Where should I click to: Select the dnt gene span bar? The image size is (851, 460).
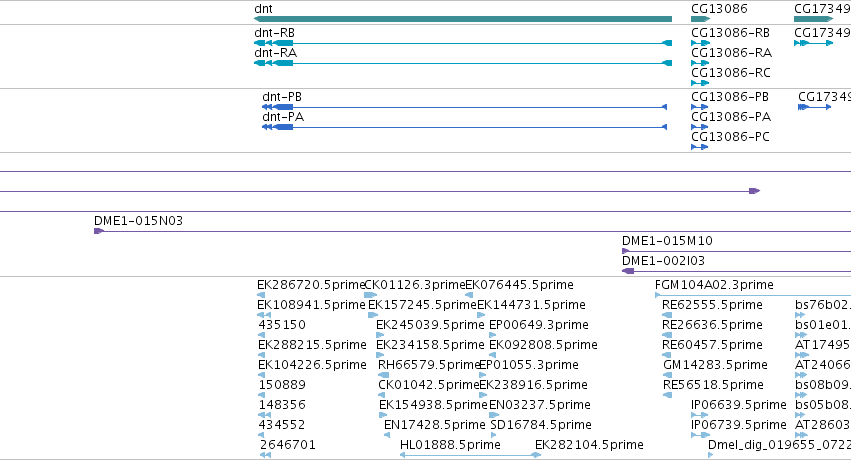463,19
